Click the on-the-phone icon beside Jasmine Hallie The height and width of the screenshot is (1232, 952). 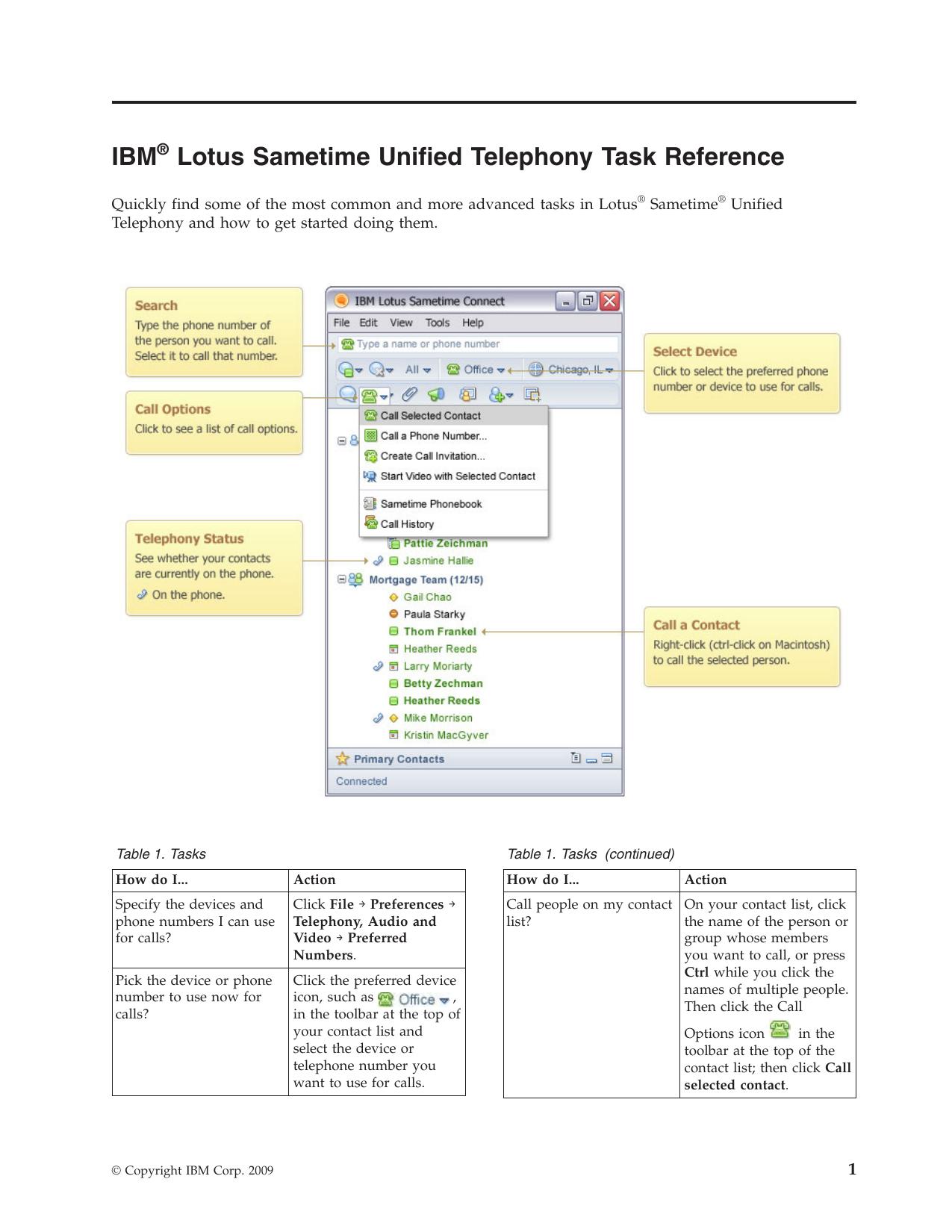click(x=378, y=561)
